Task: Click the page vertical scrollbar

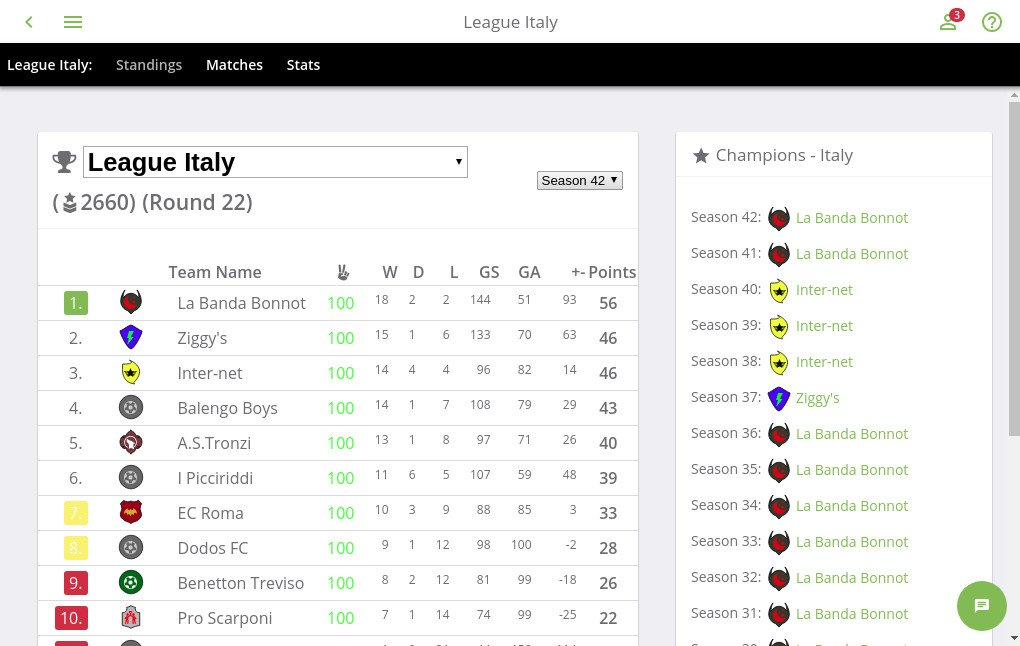Action: 1014,268
